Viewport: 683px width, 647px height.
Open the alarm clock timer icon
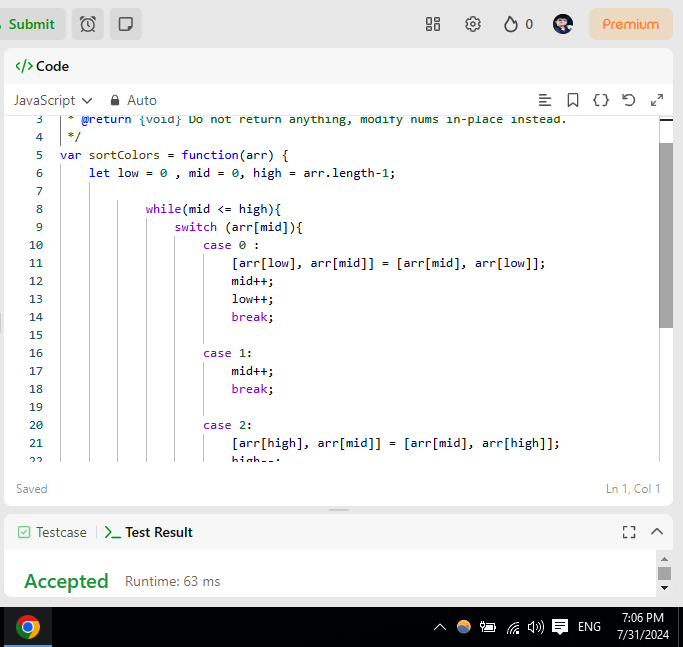[x=88, y=24]
